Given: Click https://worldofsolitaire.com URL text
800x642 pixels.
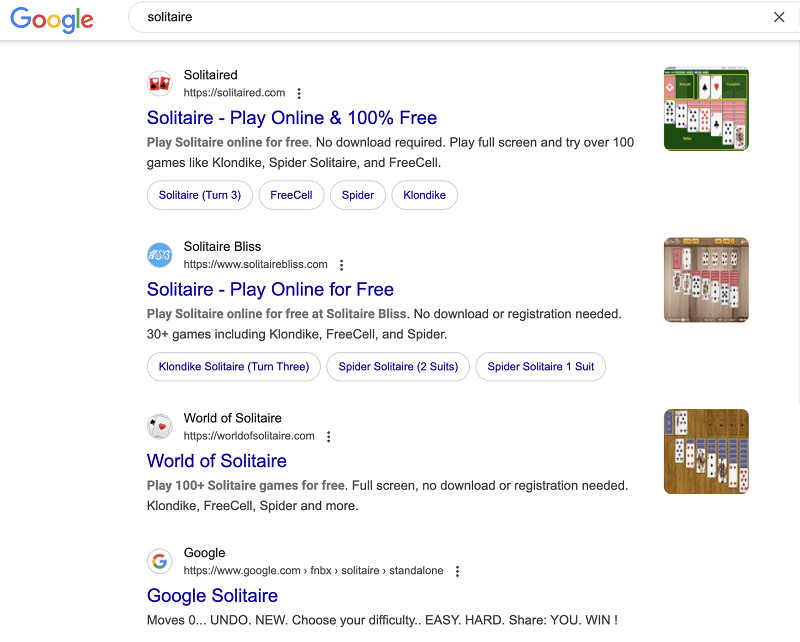Looking at the screenshot, I should click(x=249, y=436).
